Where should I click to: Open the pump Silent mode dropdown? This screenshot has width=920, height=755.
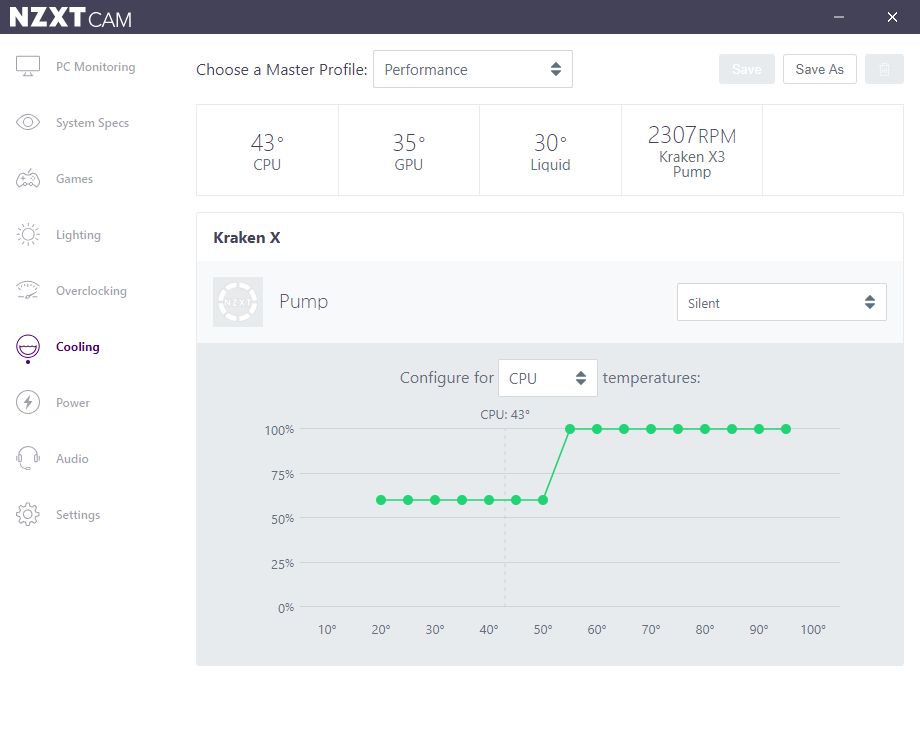coord(782,302)
